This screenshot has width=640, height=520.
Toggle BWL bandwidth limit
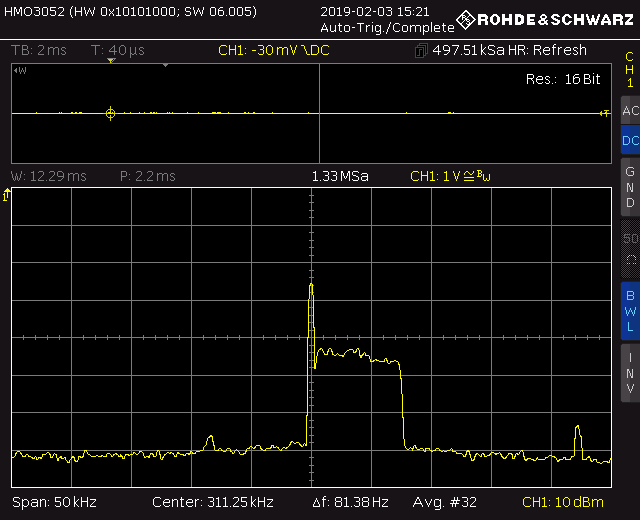coord(629,310)
